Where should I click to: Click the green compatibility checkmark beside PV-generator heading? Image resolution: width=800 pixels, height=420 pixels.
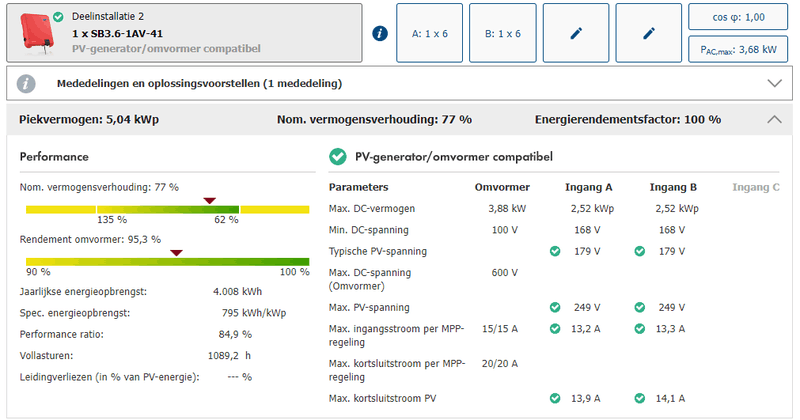[338, 157]
